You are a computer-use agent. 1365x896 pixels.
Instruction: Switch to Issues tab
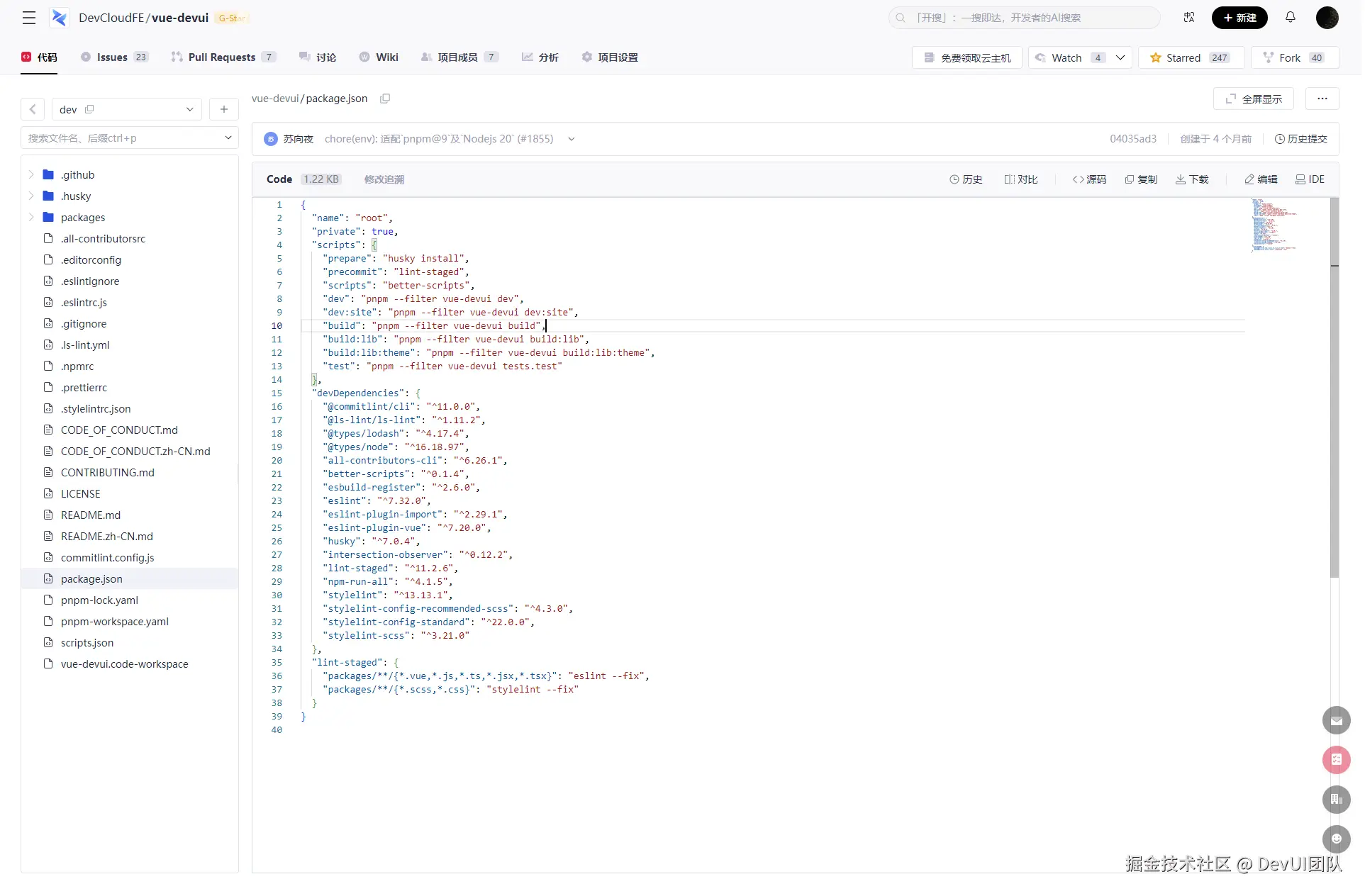tap(112, 57)
